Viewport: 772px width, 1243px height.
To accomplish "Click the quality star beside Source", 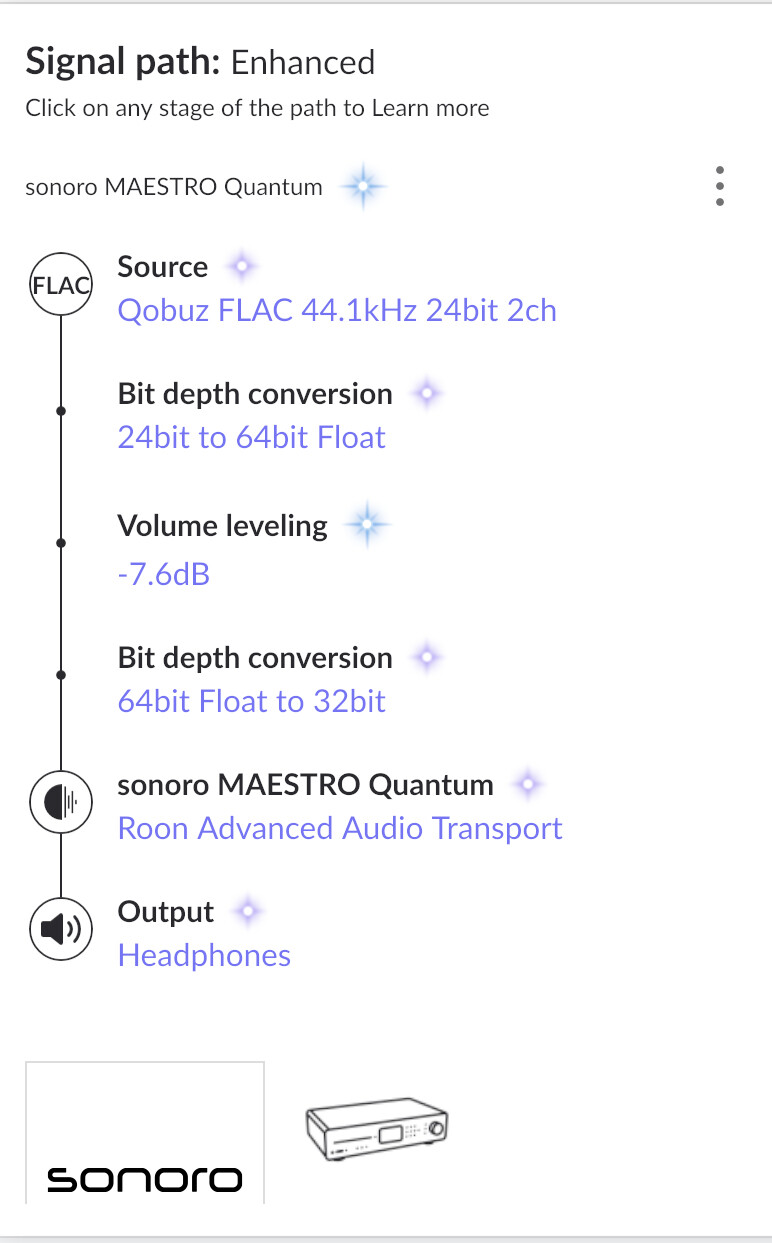I will coord(241,267).
